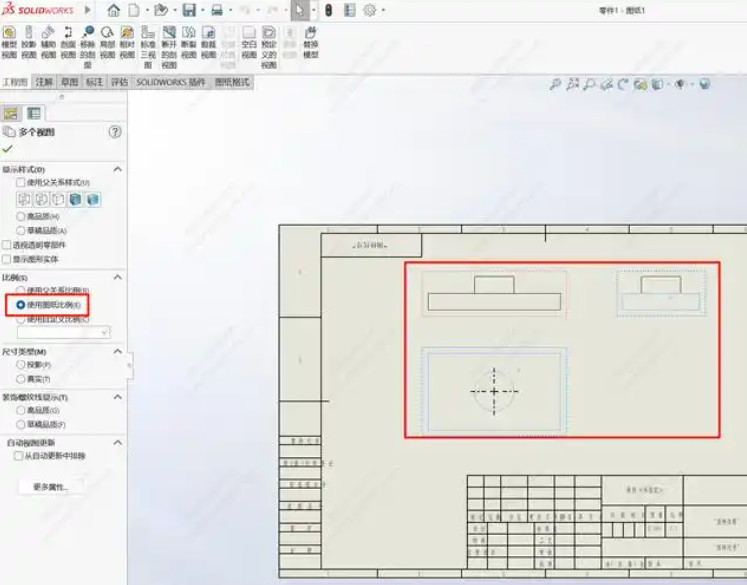Click the Previous View magnifier icon

pos(589,85)
